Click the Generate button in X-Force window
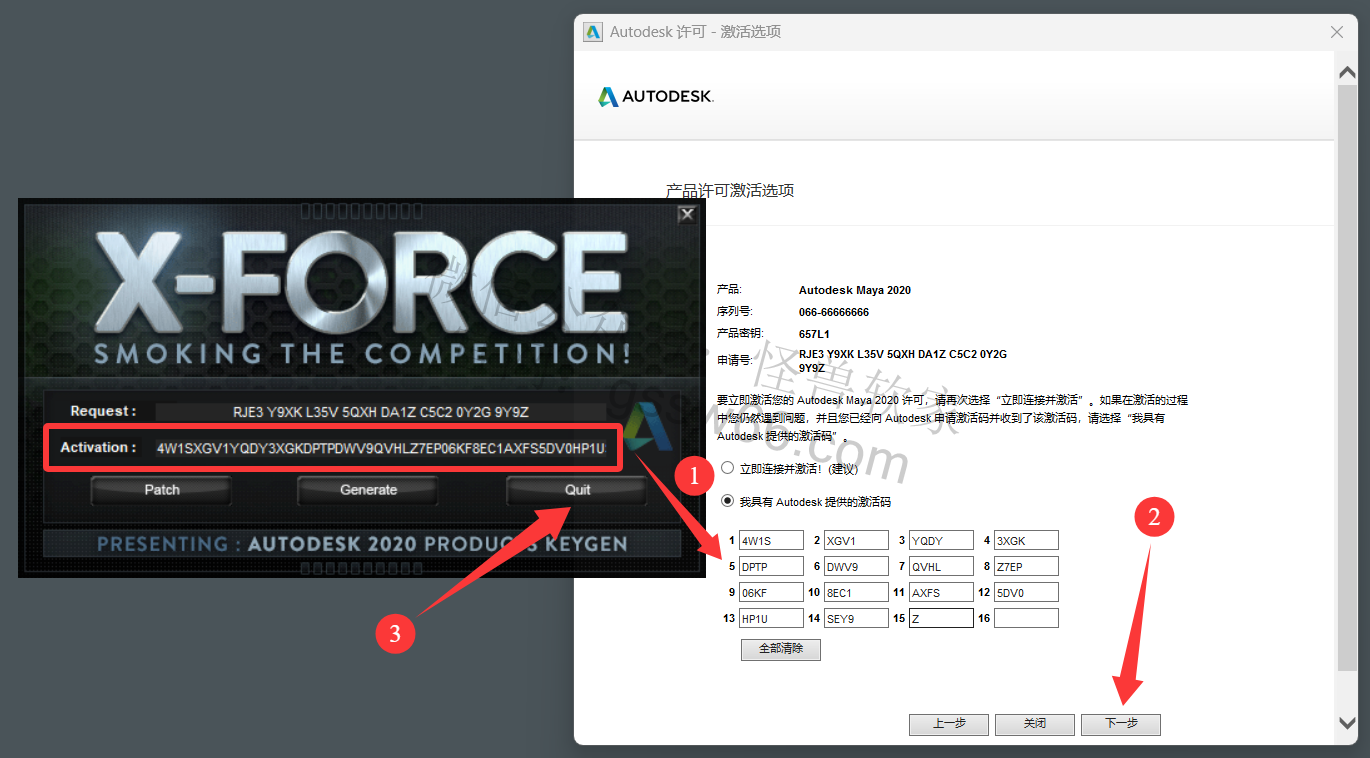The height and width of the screenshot is (758, 1370). (x=368, y=490)
